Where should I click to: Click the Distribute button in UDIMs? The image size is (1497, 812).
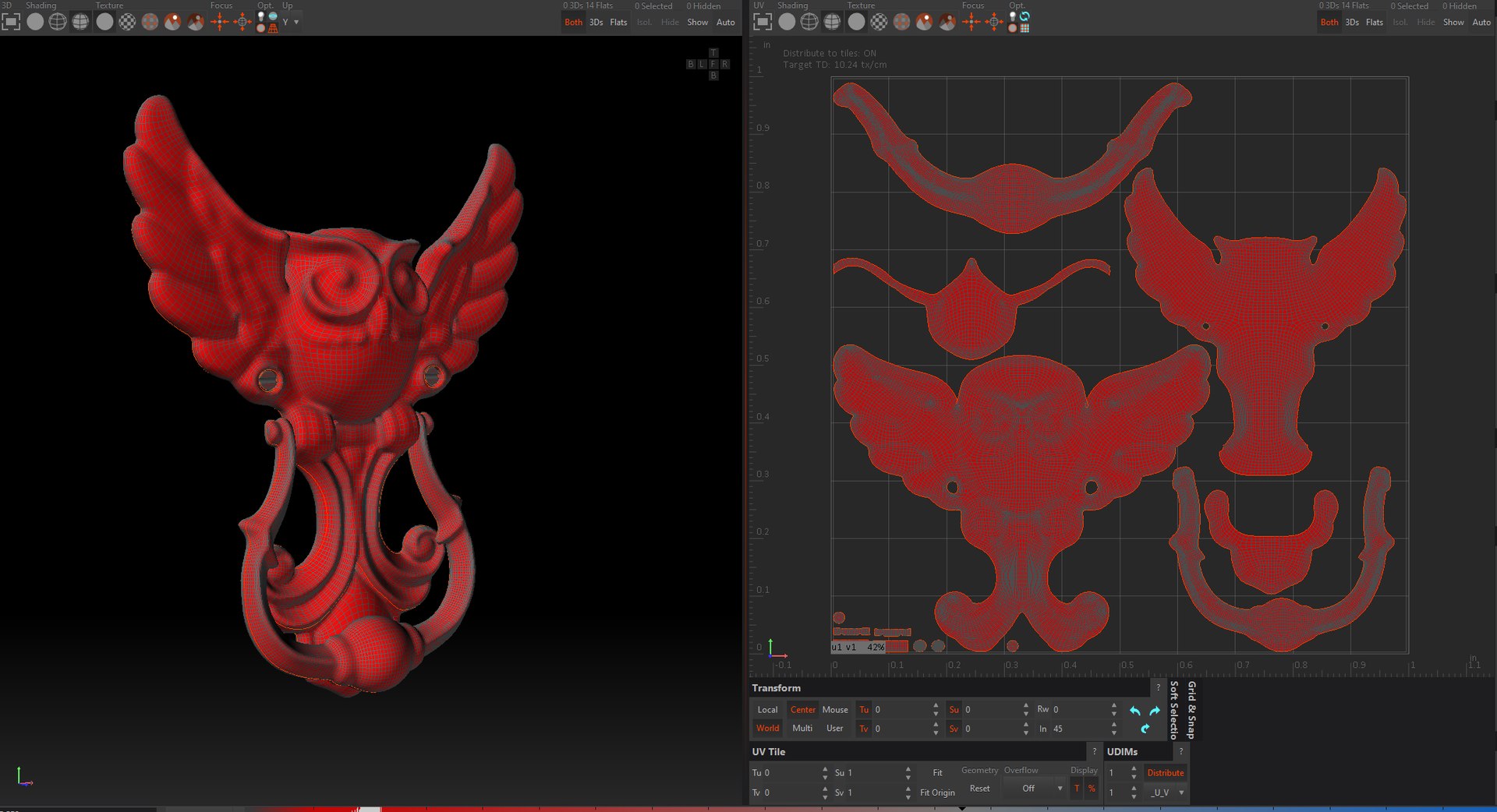coord(1166,773)
